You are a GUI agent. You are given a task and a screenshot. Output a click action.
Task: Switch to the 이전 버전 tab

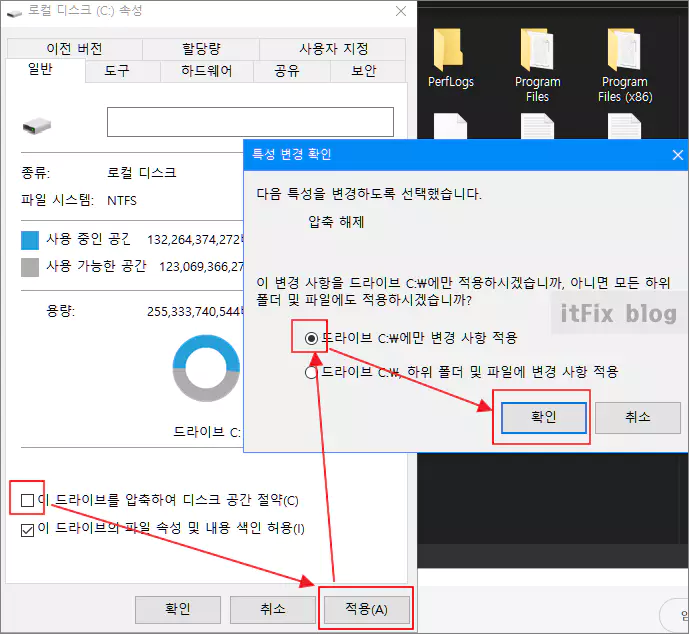(x=74, y=49)
